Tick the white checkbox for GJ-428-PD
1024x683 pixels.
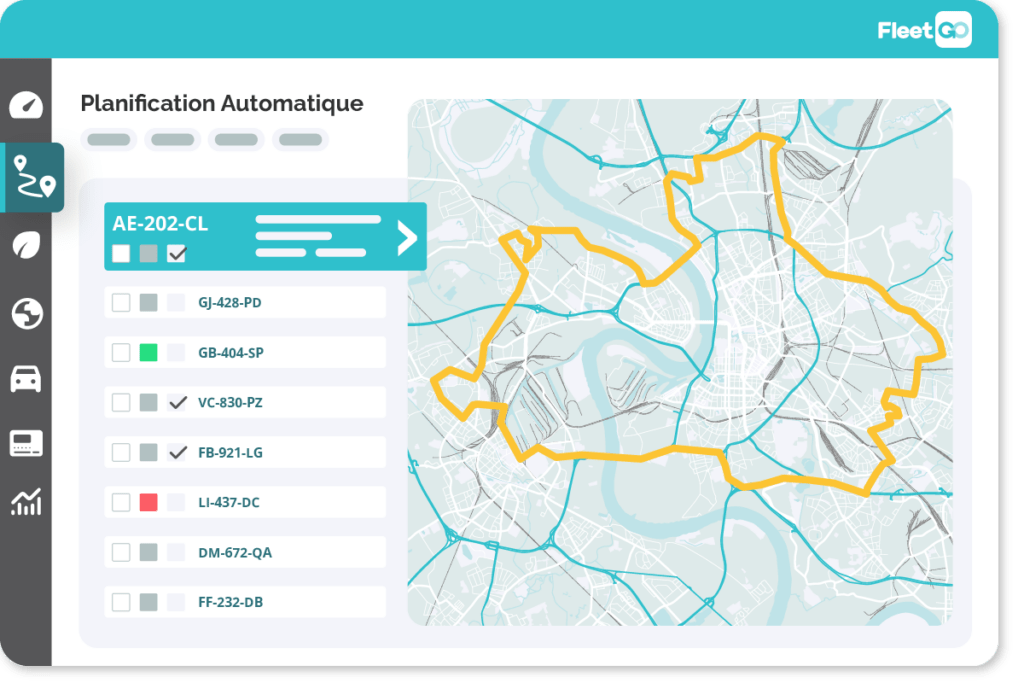[x=121, y=302]
